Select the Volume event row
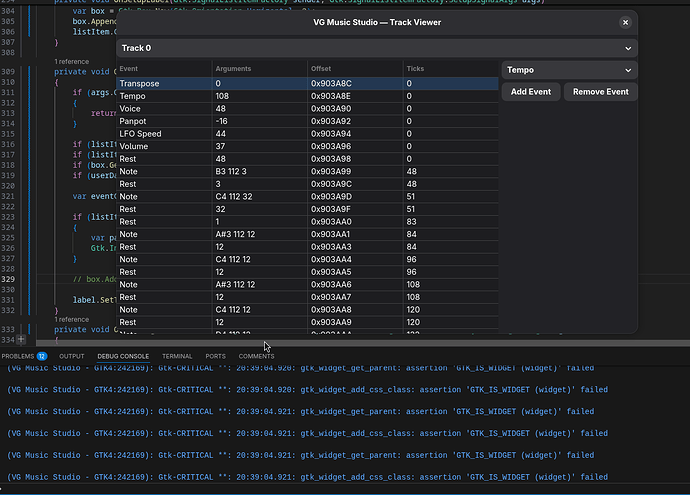This screenshot has width=690, height=495. click(307, 146)
